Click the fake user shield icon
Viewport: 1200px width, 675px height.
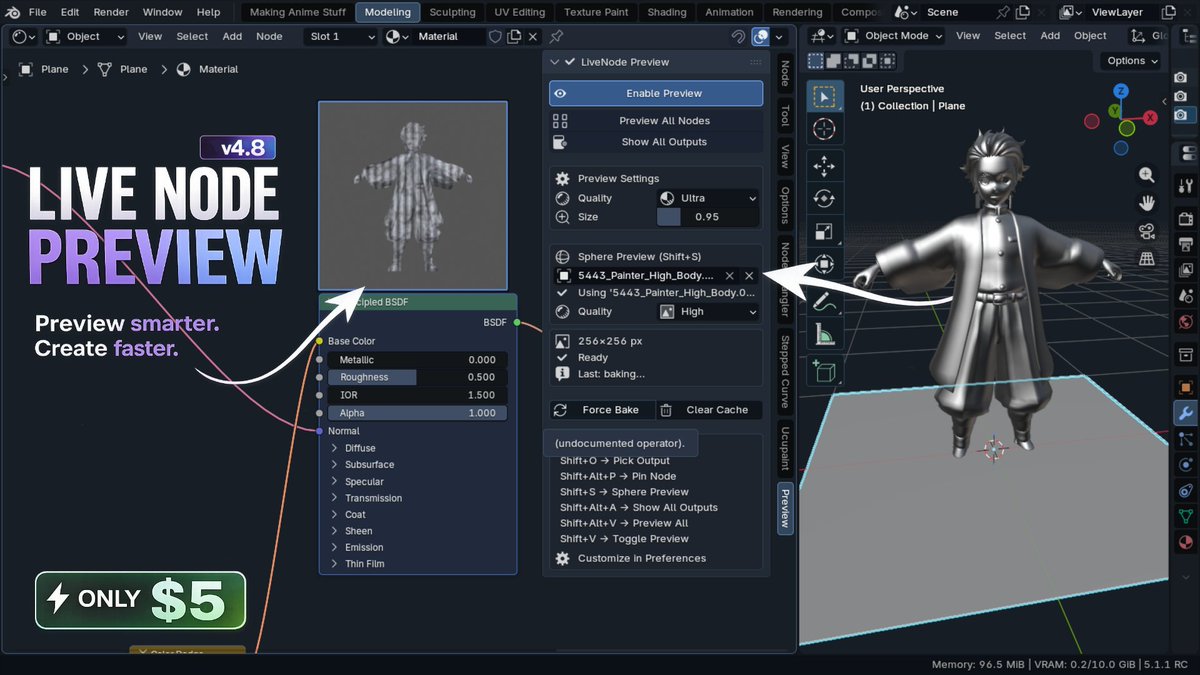pyautogui.click(x=495, y=36)
